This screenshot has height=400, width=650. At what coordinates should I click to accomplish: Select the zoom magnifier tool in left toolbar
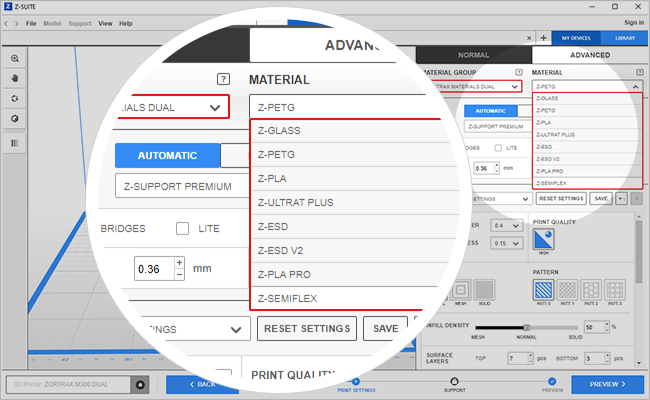(15, 58)
